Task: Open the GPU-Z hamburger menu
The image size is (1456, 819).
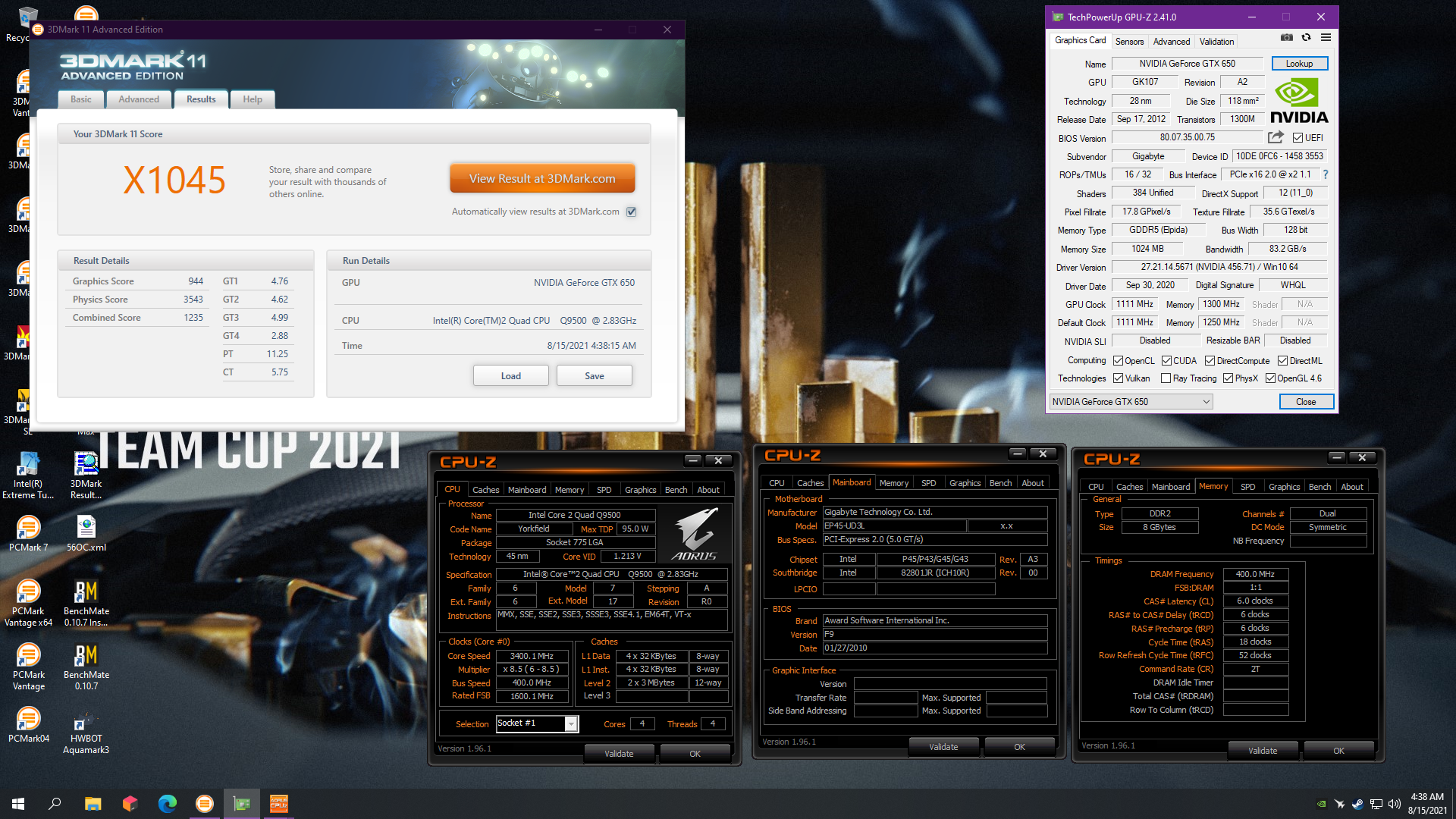Action: point(1326,37)
